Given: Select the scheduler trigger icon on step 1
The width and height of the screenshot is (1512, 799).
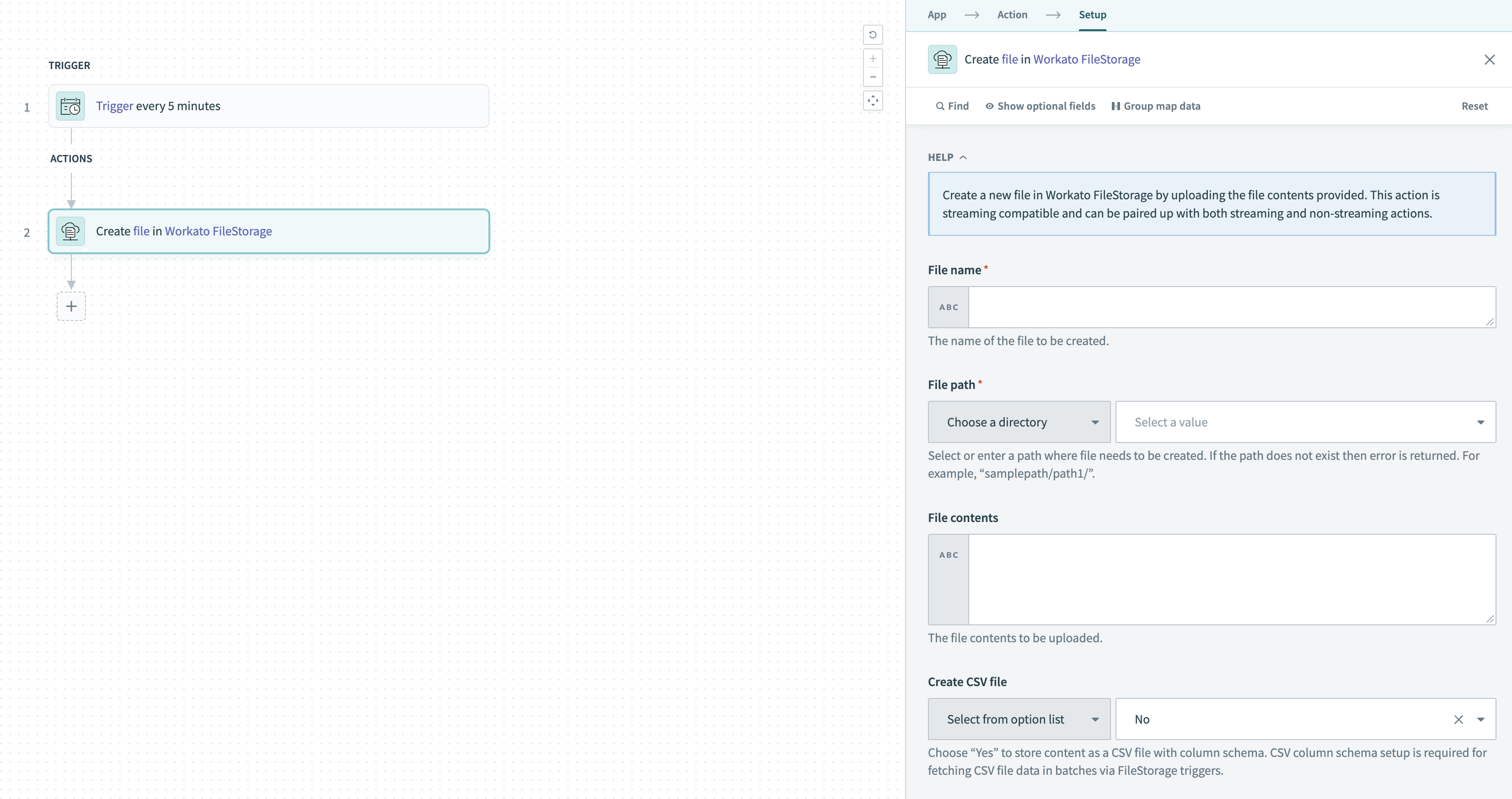Looking at the screenshot, I should [x=70, y=106].
